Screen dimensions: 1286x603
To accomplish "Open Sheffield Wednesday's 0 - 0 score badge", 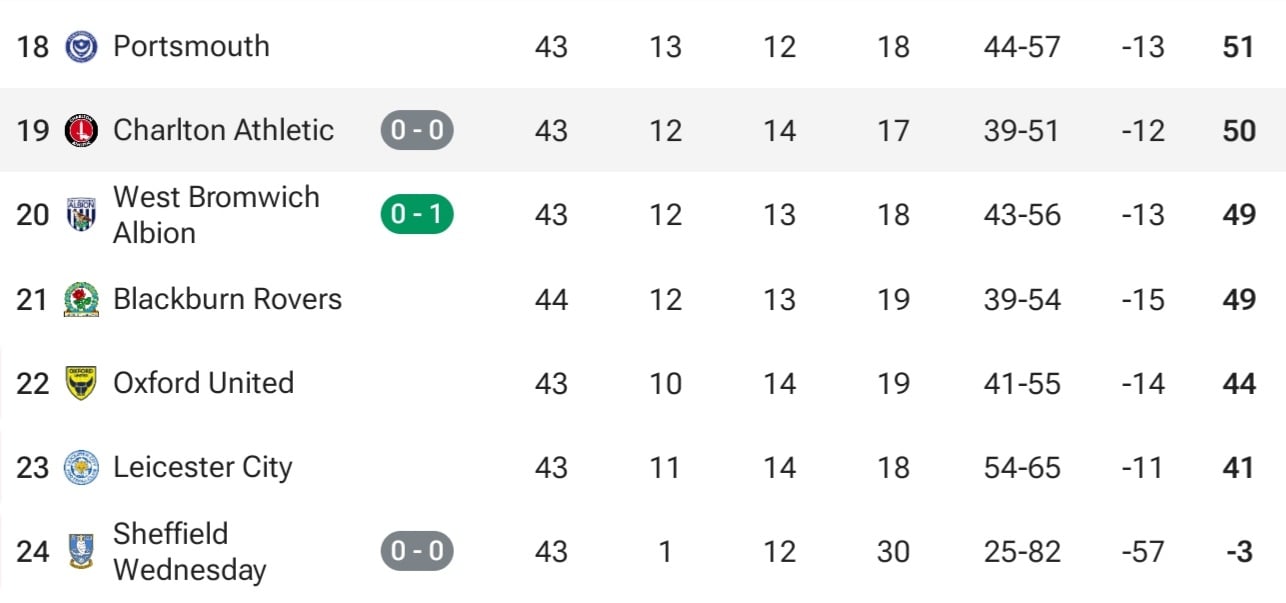I will [x=417, y=550].
